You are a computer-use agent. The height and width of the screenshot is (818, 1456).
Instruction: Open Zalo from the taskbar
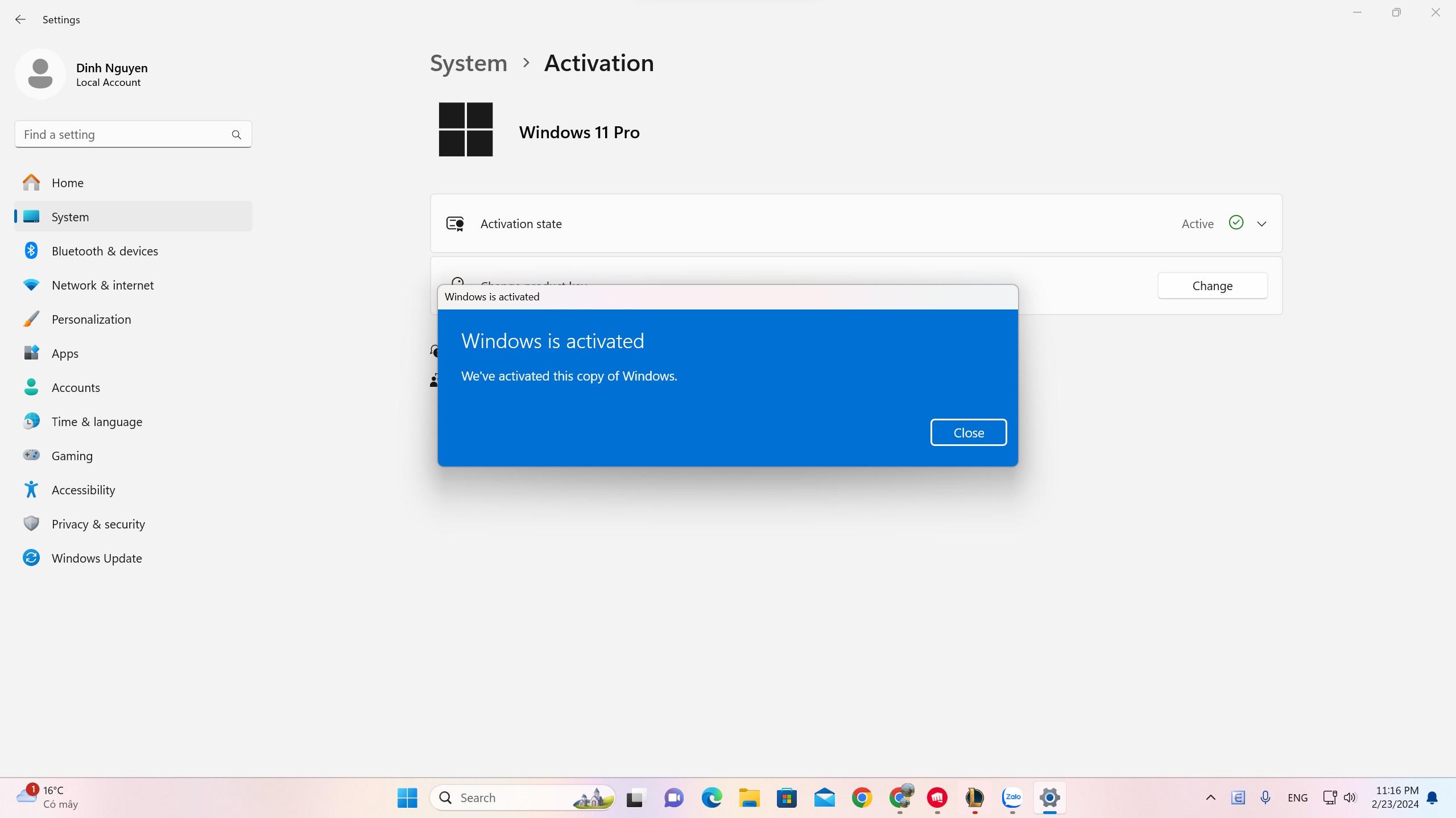[1012, 798]
